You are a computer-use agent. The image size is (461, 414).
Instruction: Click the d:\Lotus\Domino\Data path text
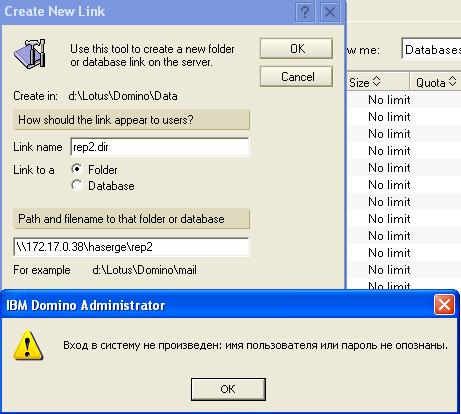pyautogui.click(x=123, y=96)
